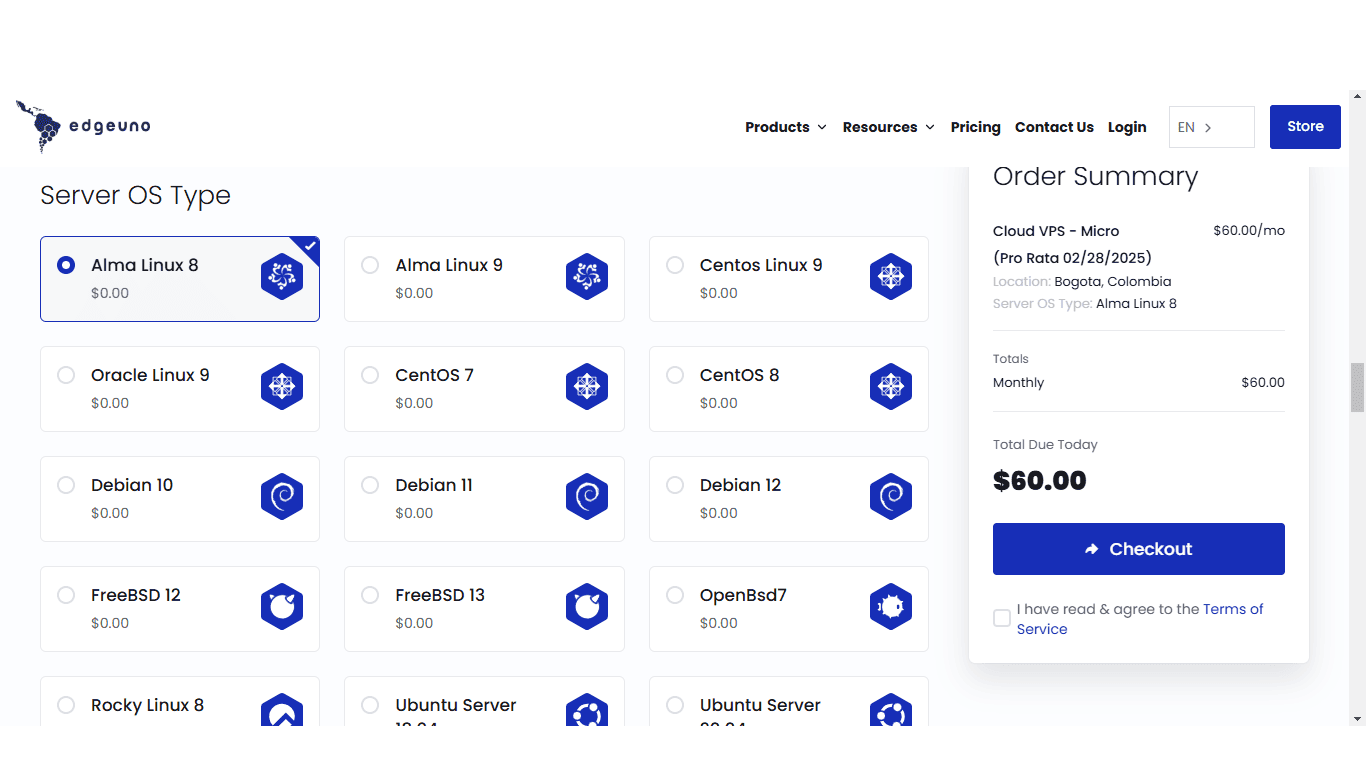Click the FreeBSD 12 daemon icon
This screenshot has width=1366, height=768.
[x=282, y=607]
